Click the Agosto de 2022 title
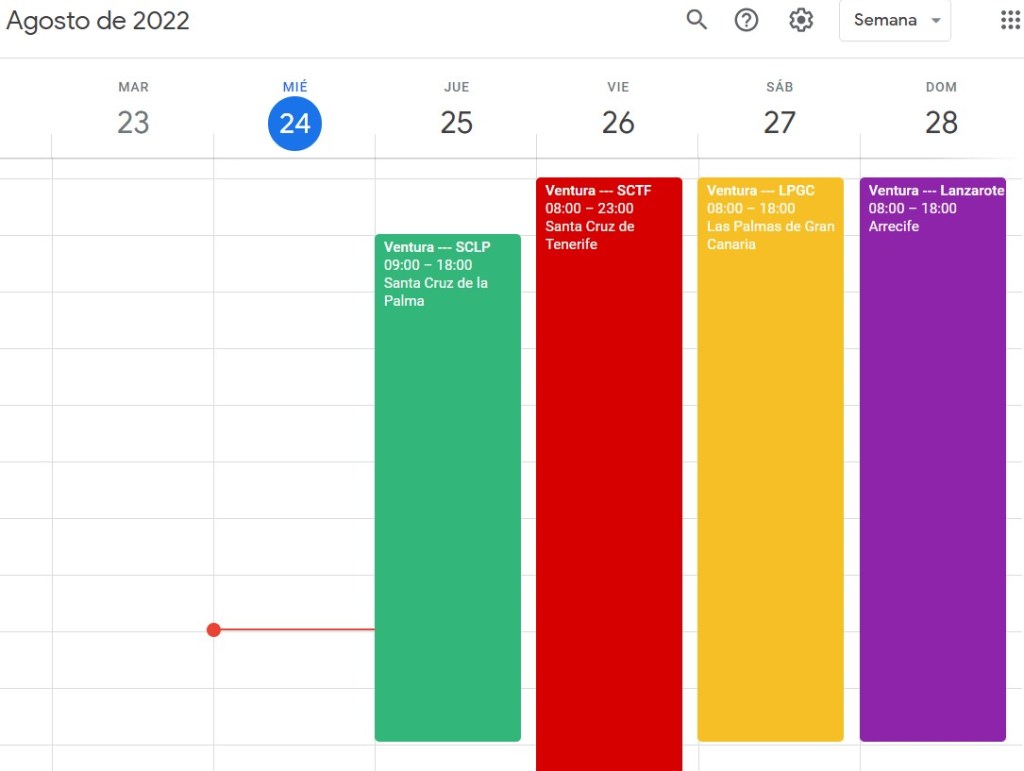Viewport: 1024px width, 771px height. (98, 21)
